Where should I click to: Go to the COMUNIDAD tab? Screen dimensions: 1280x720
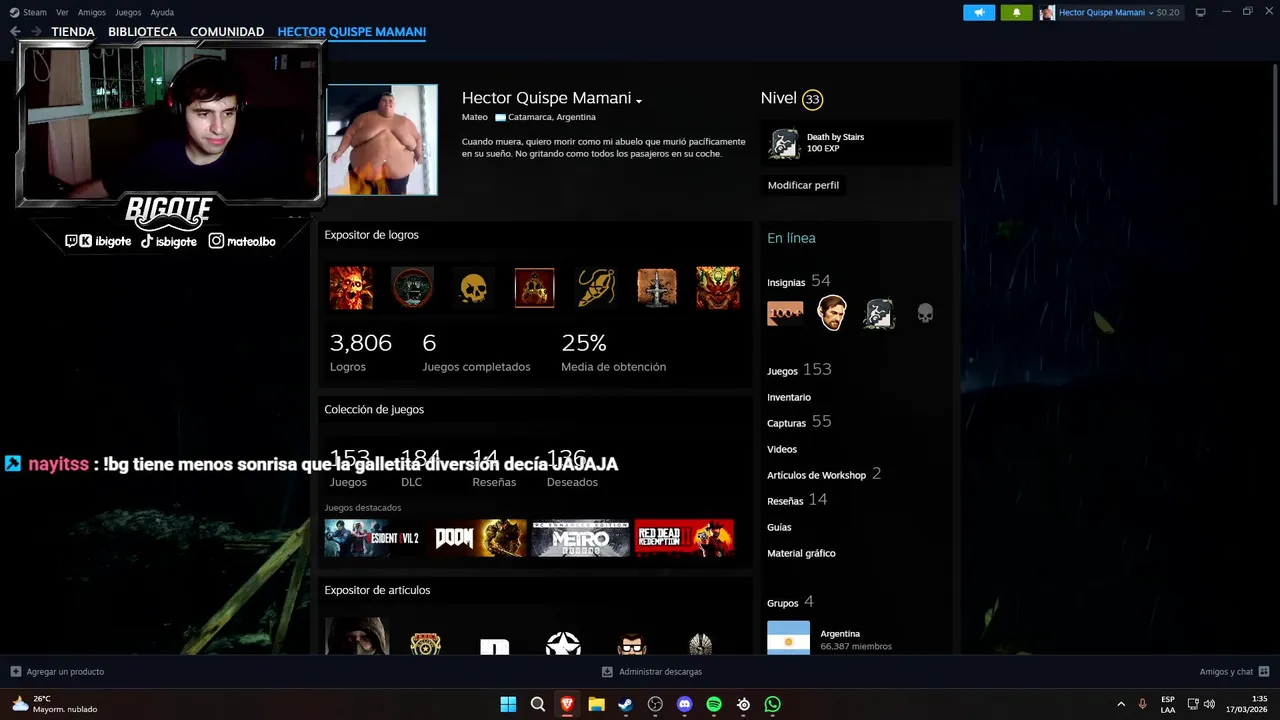(227, 32)
